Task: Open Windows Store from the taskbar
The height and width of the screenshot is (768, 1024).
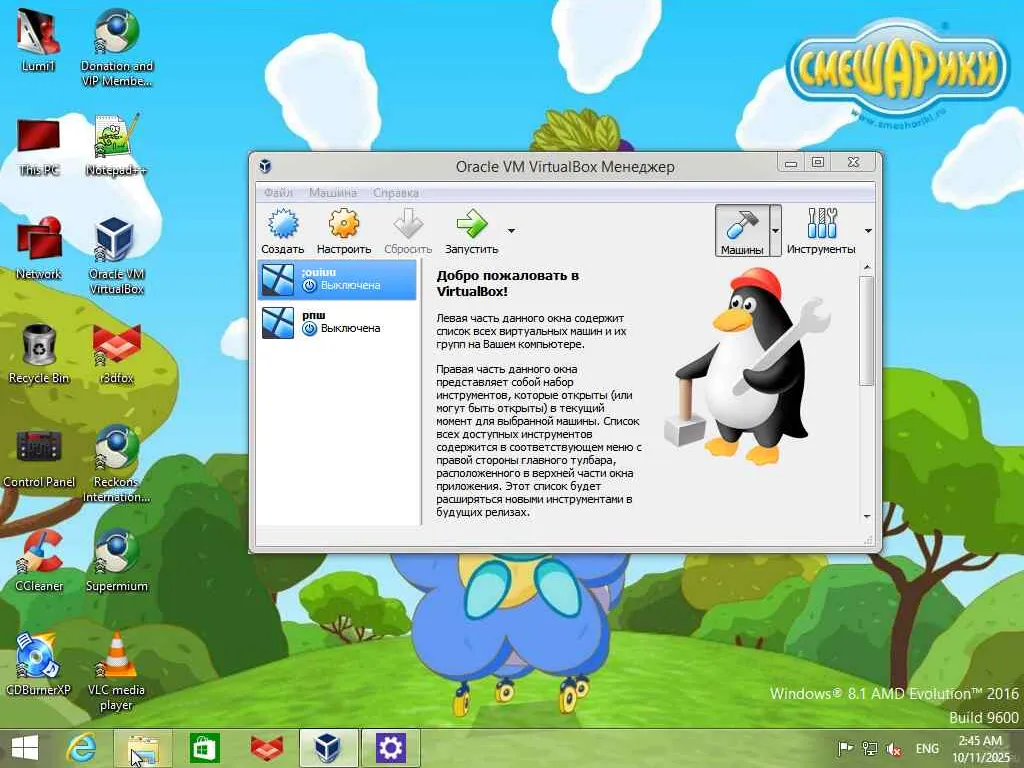Action: click(x=204, y=748)
